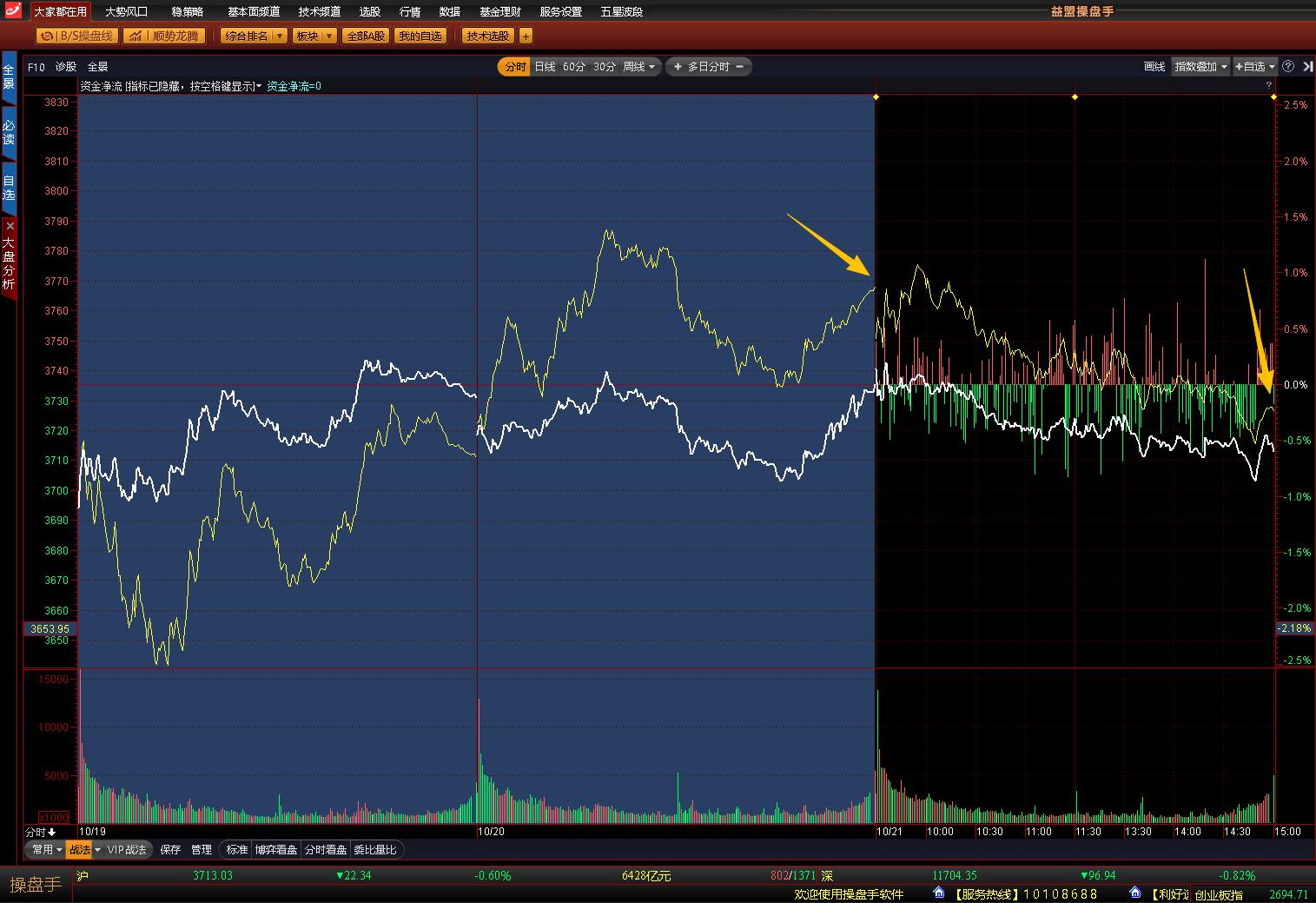Open the 选股 menu
The height and width of the screenshot is (903, 1316).
click(370, 11)
